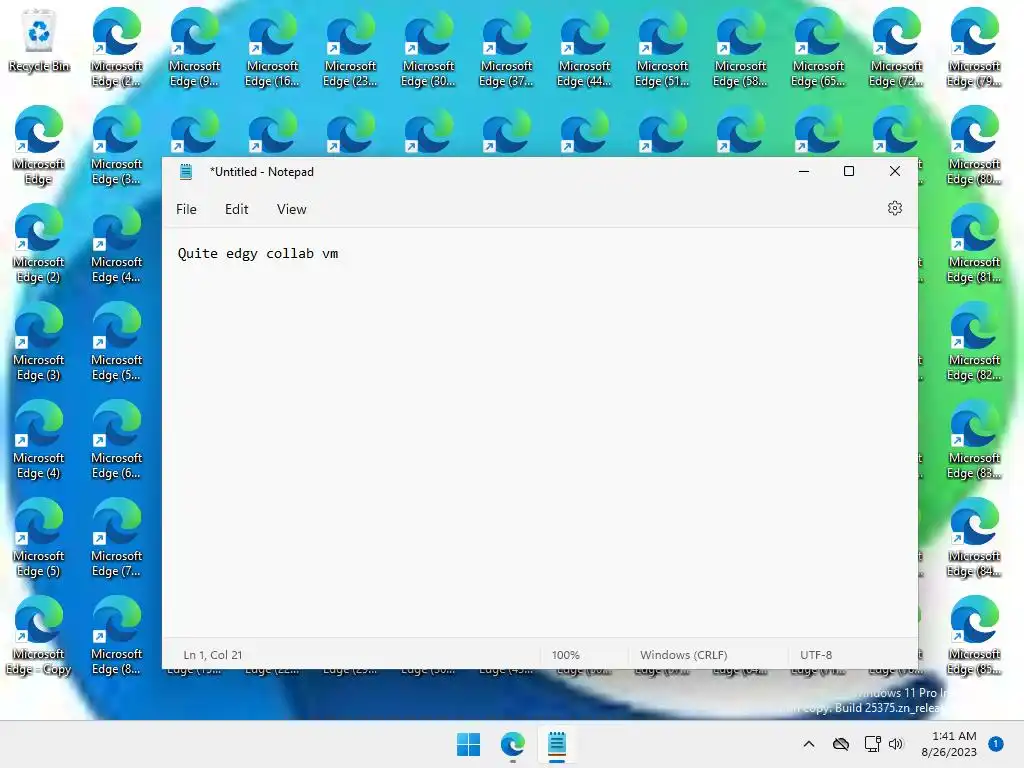Click the '*Untitled - Notepad' window title
The image size is (1024, 768).
pos(262,172)
